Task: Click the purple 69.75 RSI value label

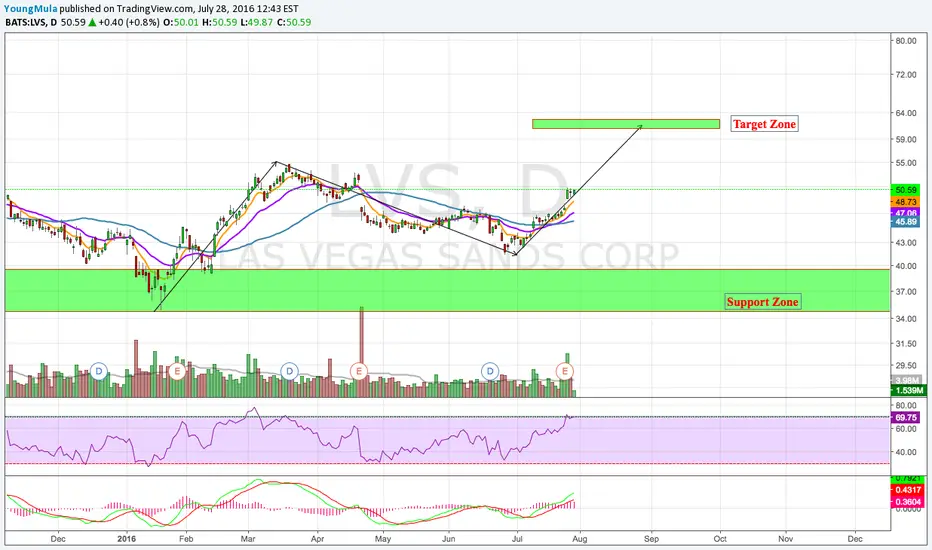Action: point(906,417)
